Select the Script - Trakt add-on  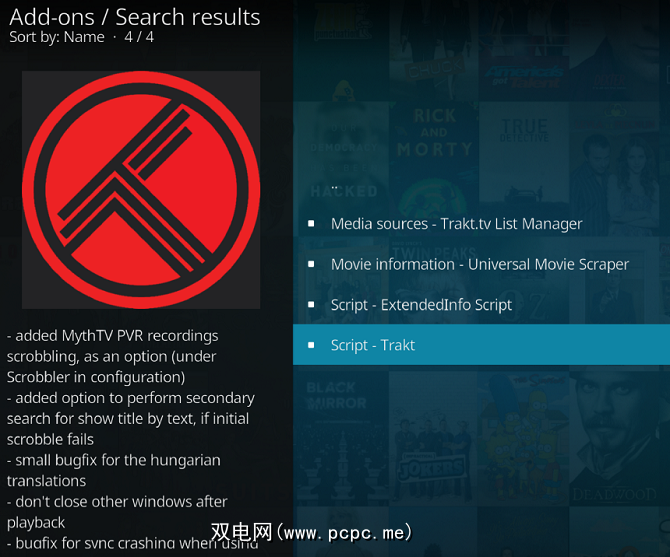click(481, 345)
